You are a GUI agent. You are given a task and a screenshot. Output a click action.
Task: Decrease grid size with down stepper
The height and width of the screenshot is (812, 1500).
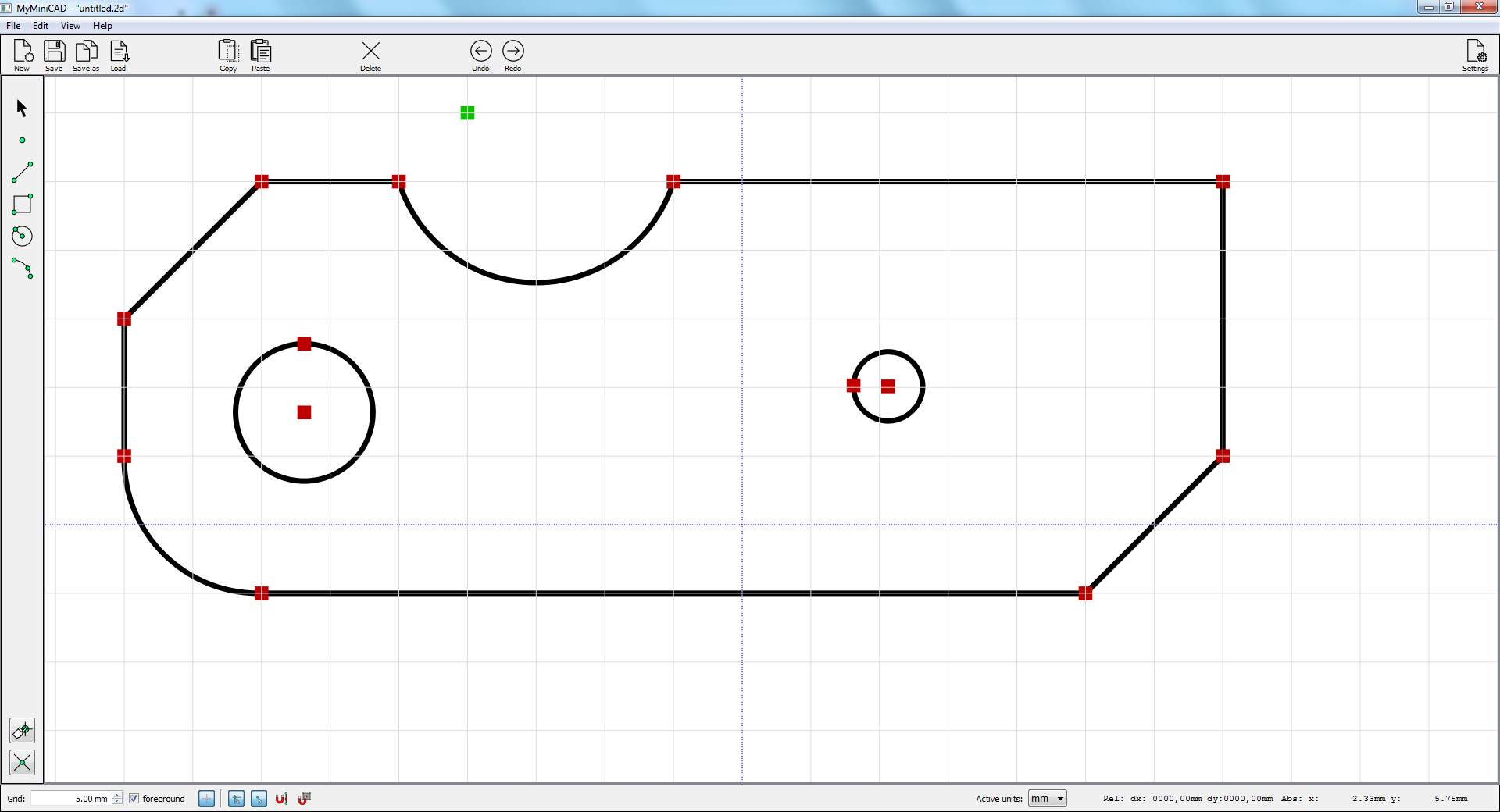coord(117,802)
